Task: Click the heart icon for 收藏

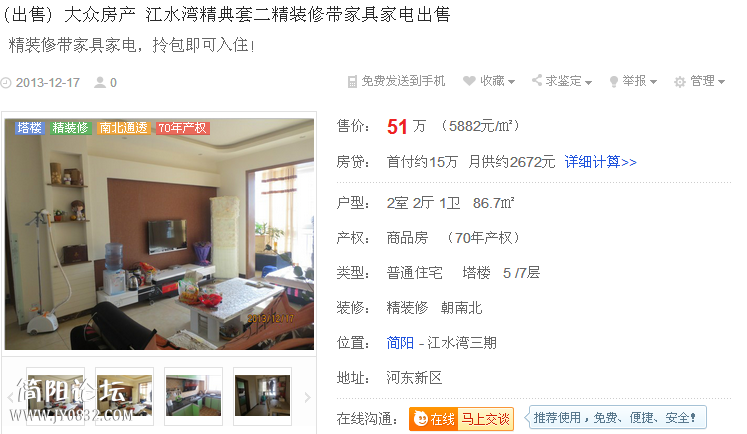Action: coord(469,81)
